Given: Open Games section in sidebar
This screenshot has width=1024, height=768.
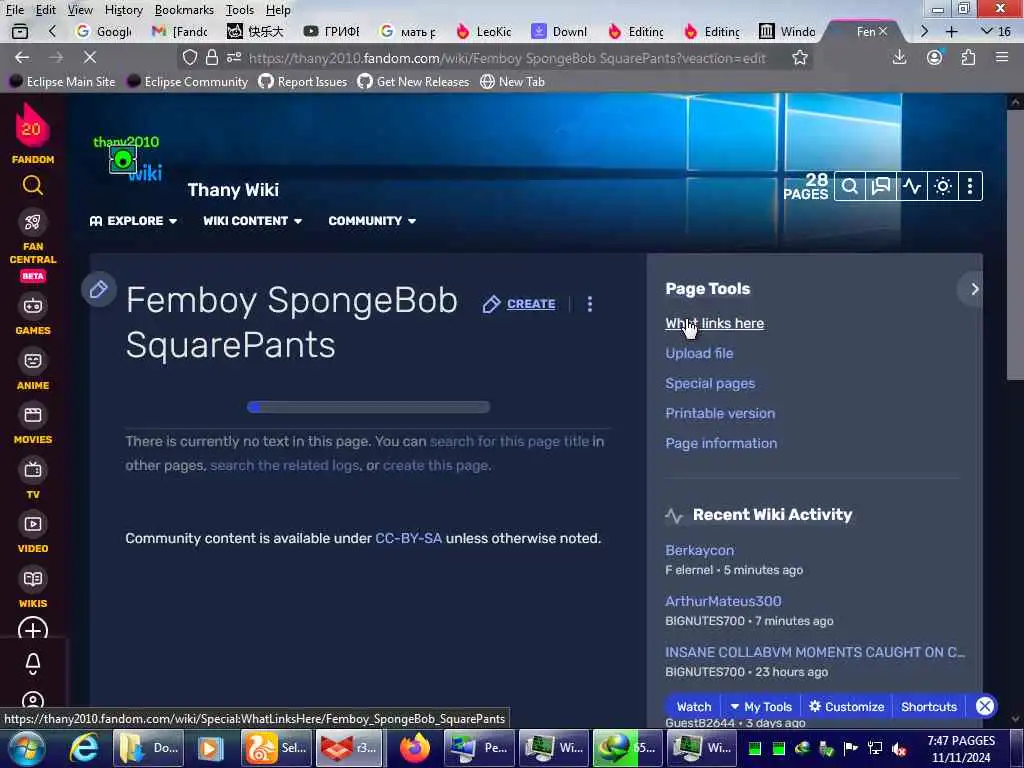Looking at the screenshot, I should 33,314.
